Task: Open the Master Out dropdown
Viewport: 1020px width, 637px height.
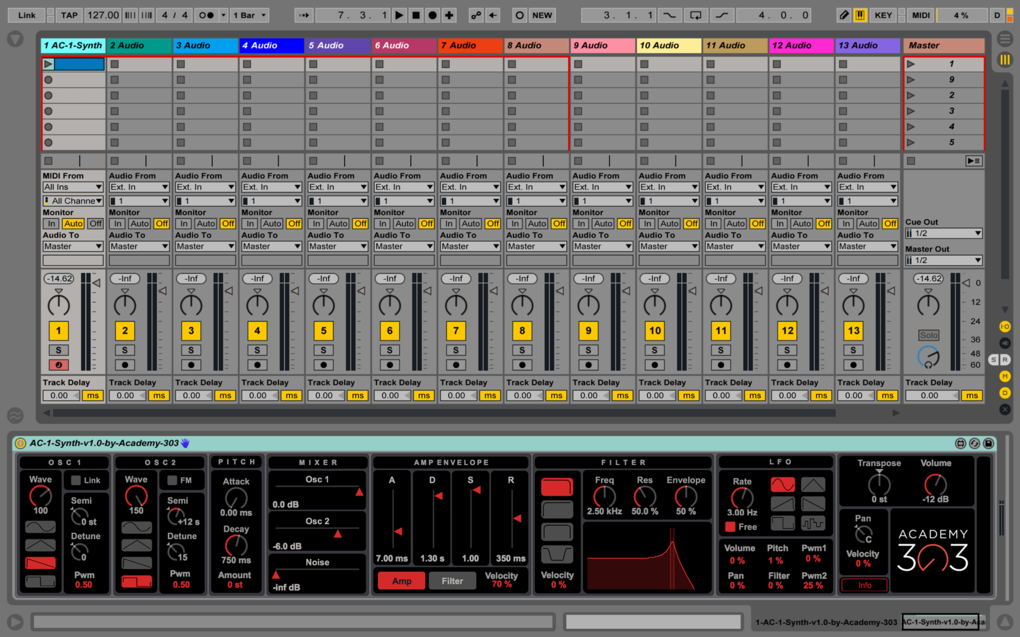Action: point(943,261)
